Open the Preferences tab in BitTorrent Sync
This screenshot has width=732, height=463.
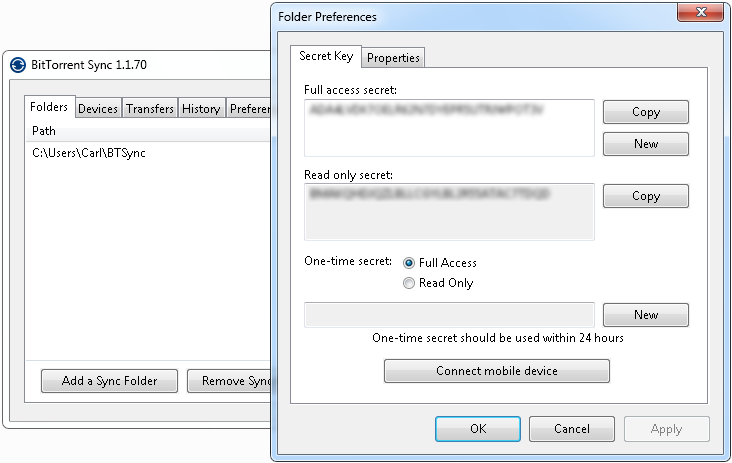coord(249,109)
